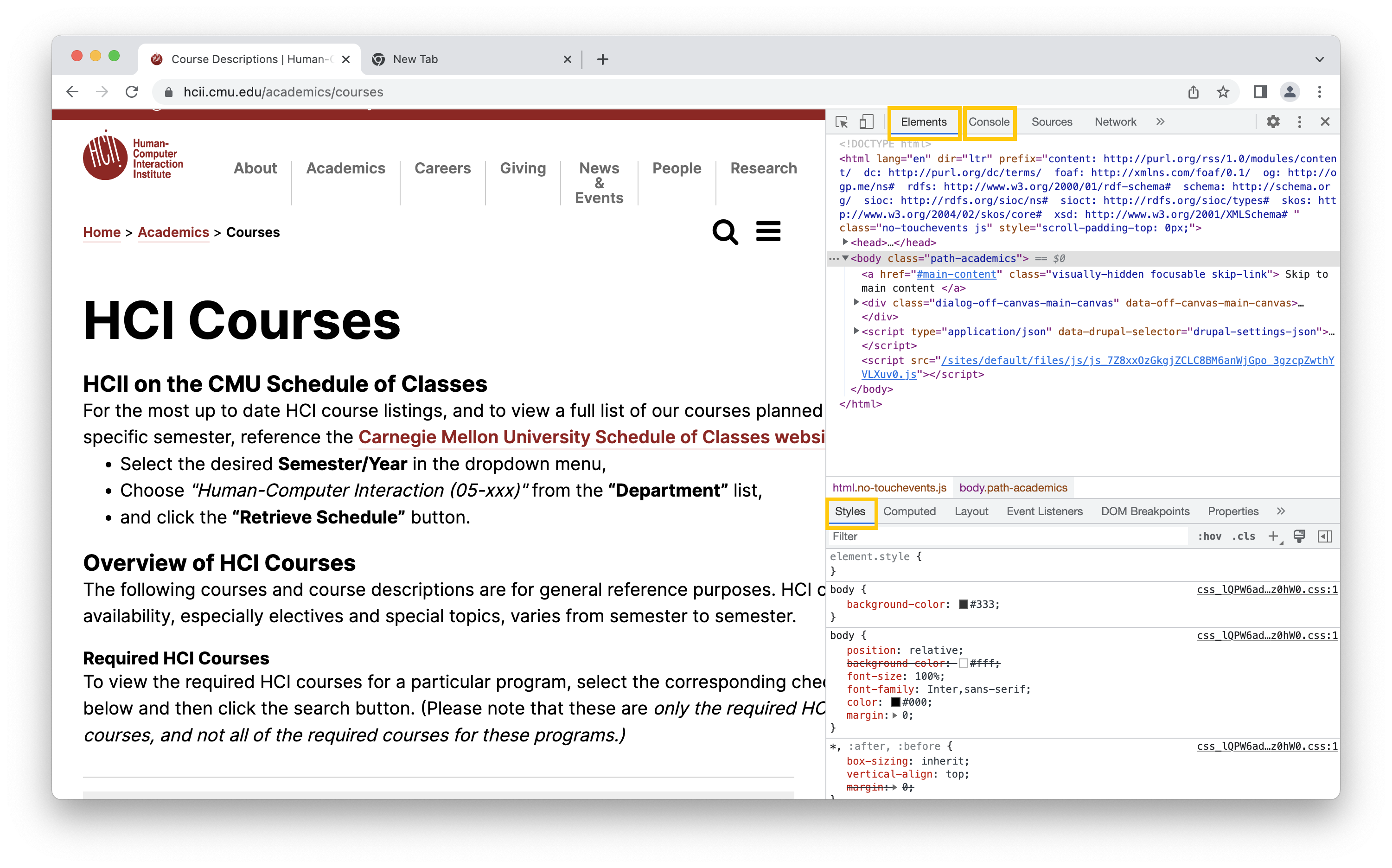Screen dimensions: 1392x868
Task: Click the site search magnifier icon
Action: coord(725,232)
